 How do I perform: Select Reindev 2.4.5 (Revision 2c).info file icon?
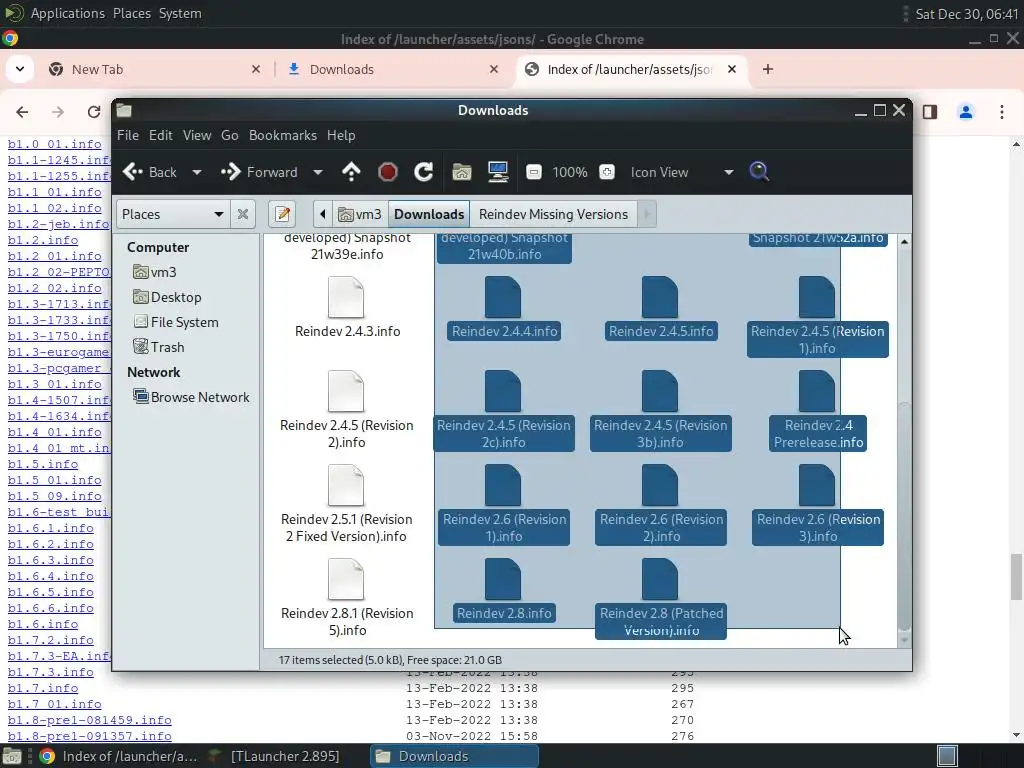pos(503,391)
